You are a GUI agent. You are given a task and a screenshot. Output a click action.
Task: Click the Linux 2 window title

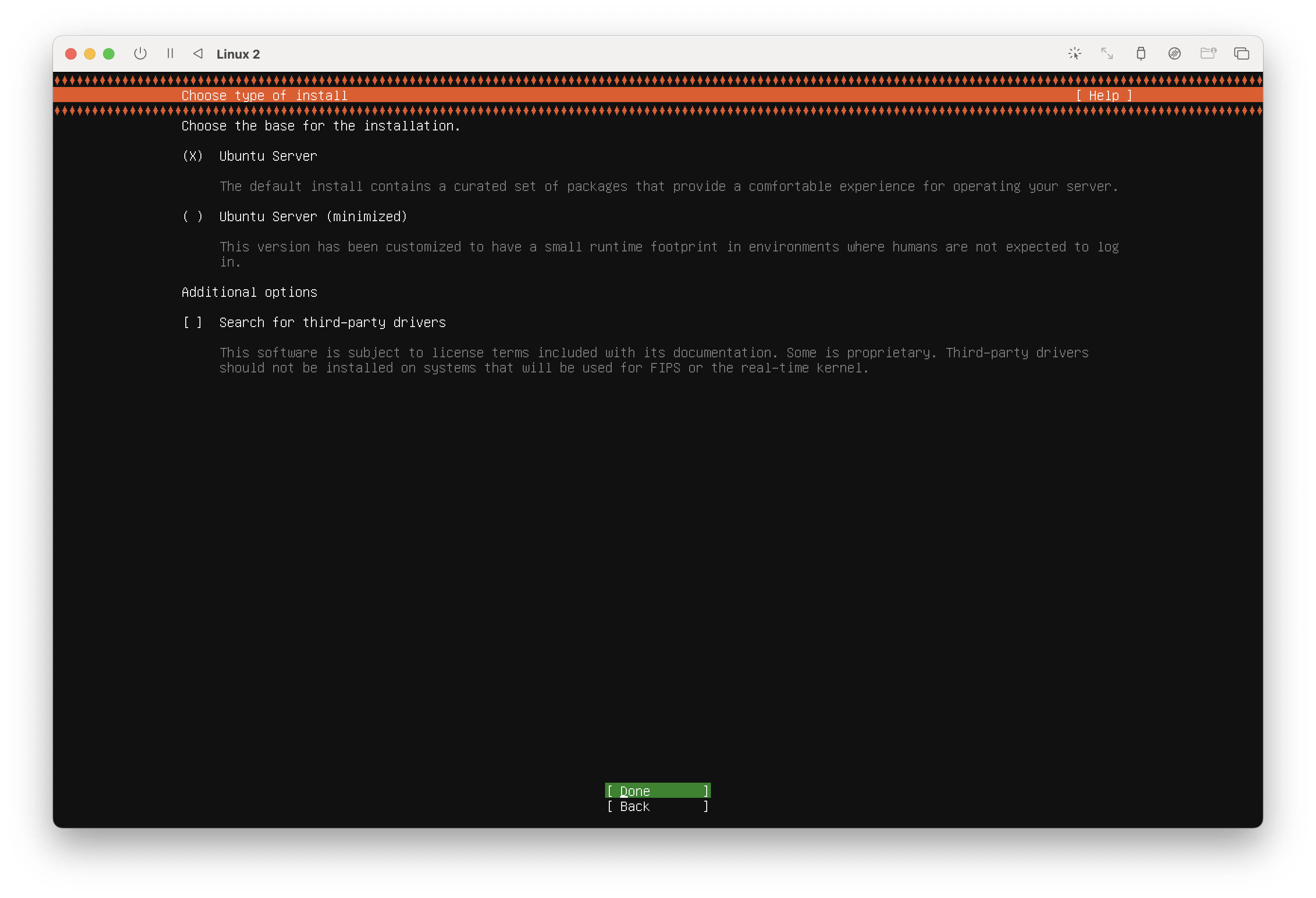[238, 54]
